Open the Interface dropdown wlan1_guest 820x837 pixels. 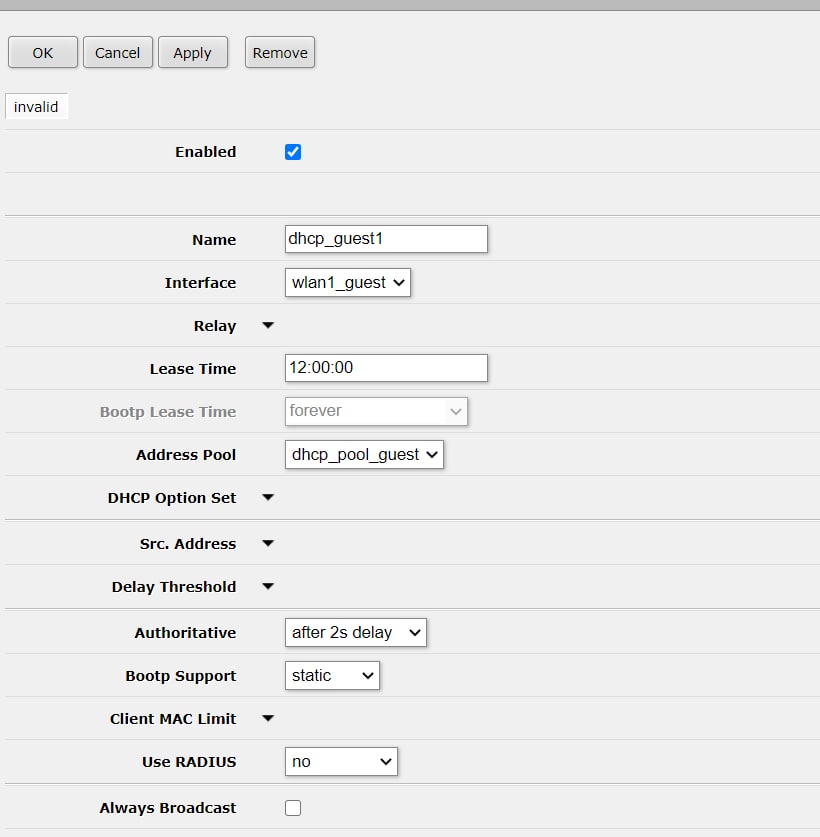point(348,282)
